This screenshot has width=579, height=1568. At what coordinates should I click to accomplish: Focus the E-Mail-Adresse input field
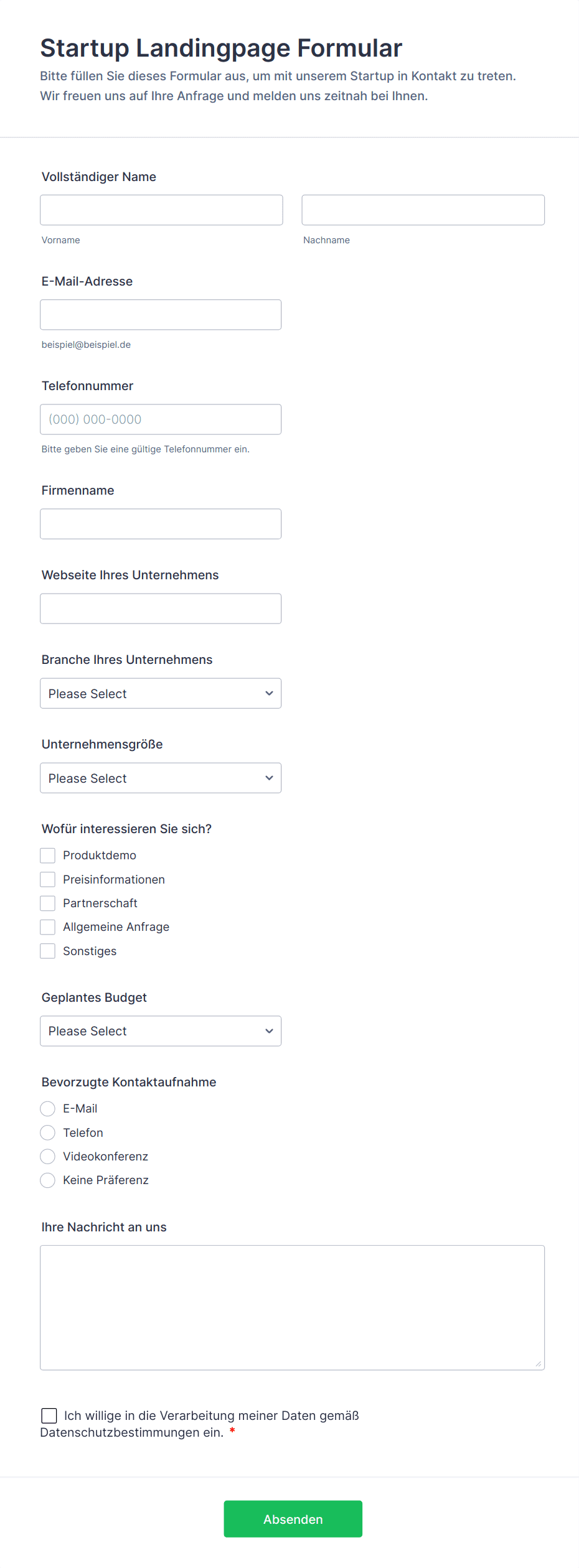[161, 315]
